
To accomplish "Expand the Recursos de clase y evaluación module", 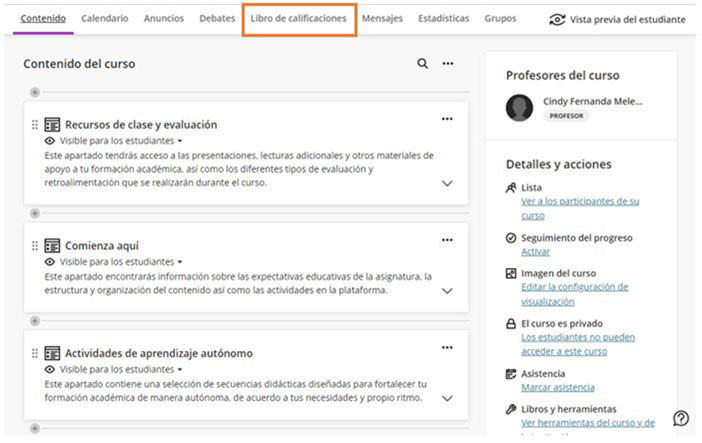I will click(x=447, y=183).
